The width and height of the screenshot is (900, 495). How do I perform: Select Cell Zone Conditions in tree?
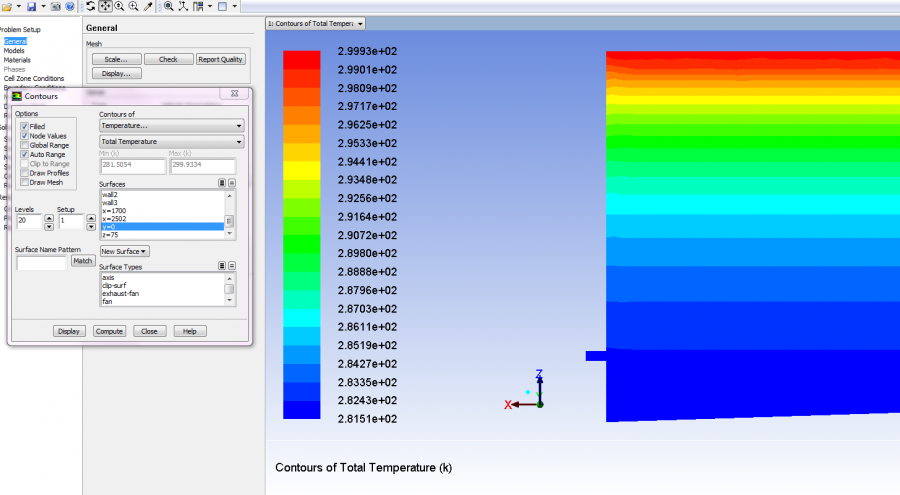[33, 78]
